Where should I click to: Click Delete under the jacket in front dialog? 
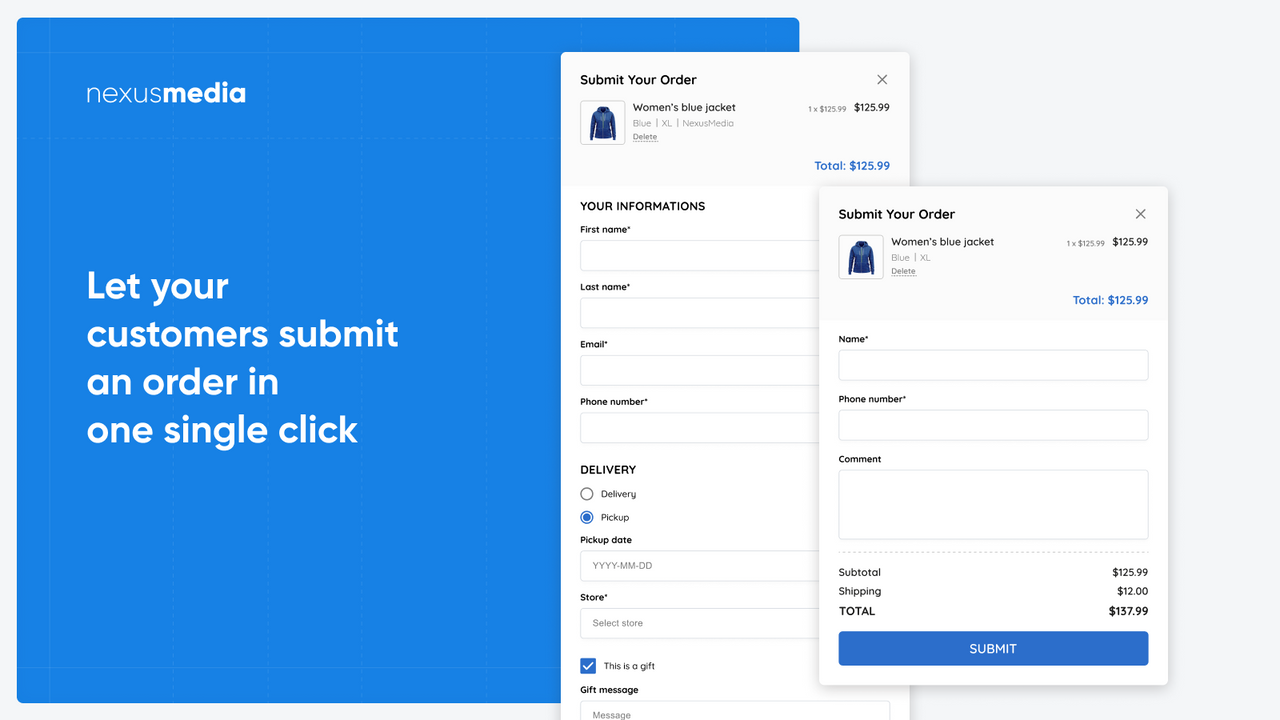(903, 270)
